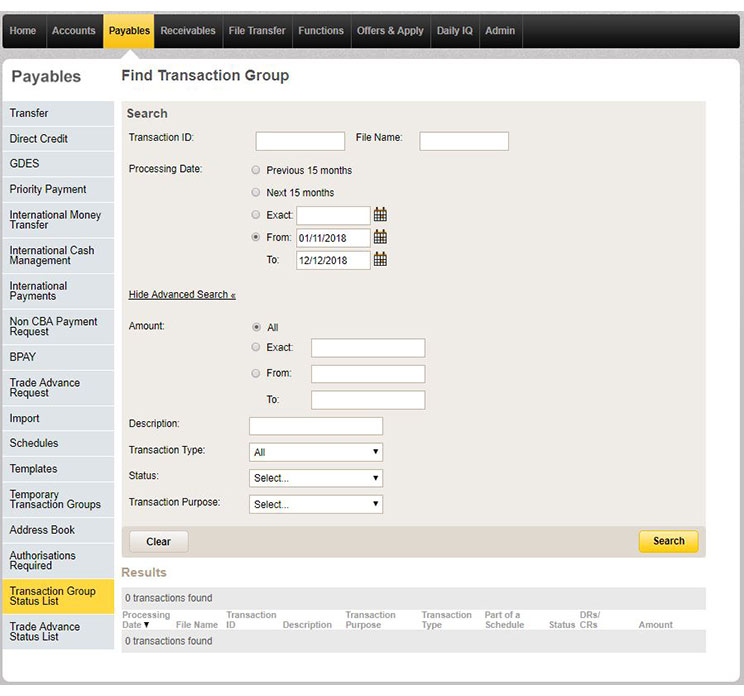Click the Amount column header
The image size is (744, 696).
click(x=655, y=625)
